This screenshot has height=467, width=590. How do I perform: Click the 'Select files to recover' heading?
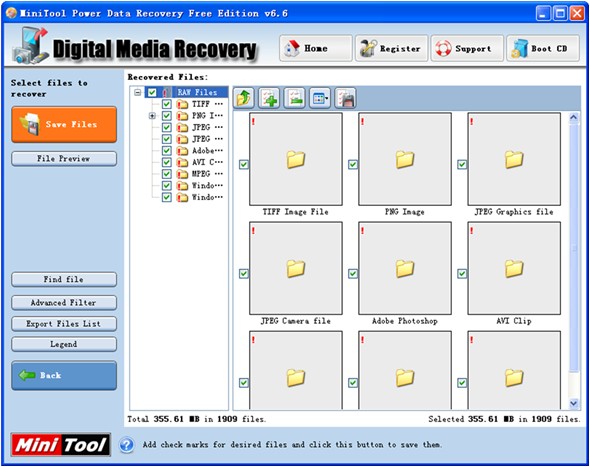[x=49, y=88]
